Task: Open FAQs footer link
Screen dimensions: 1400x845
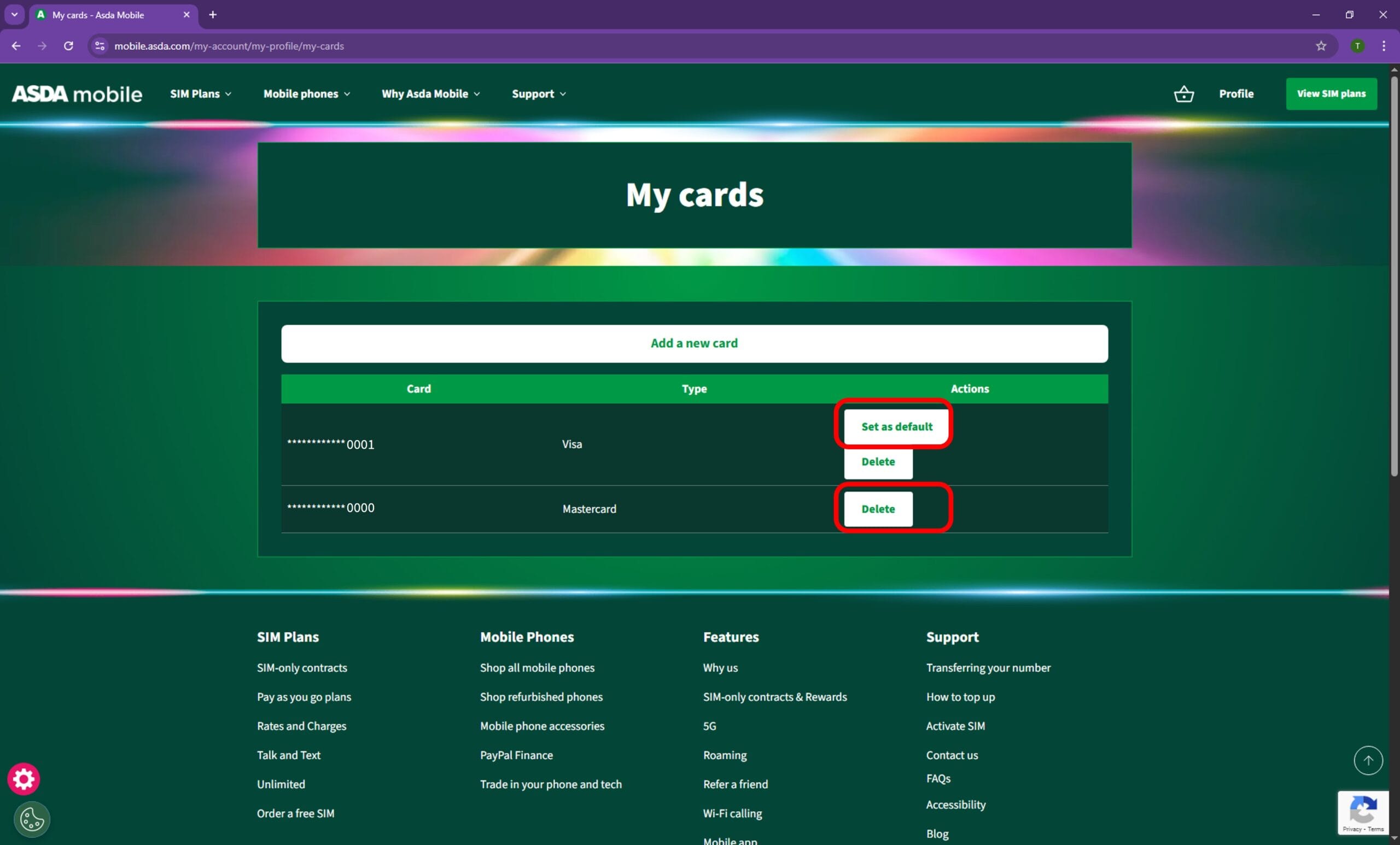Action: coord(938,778)
